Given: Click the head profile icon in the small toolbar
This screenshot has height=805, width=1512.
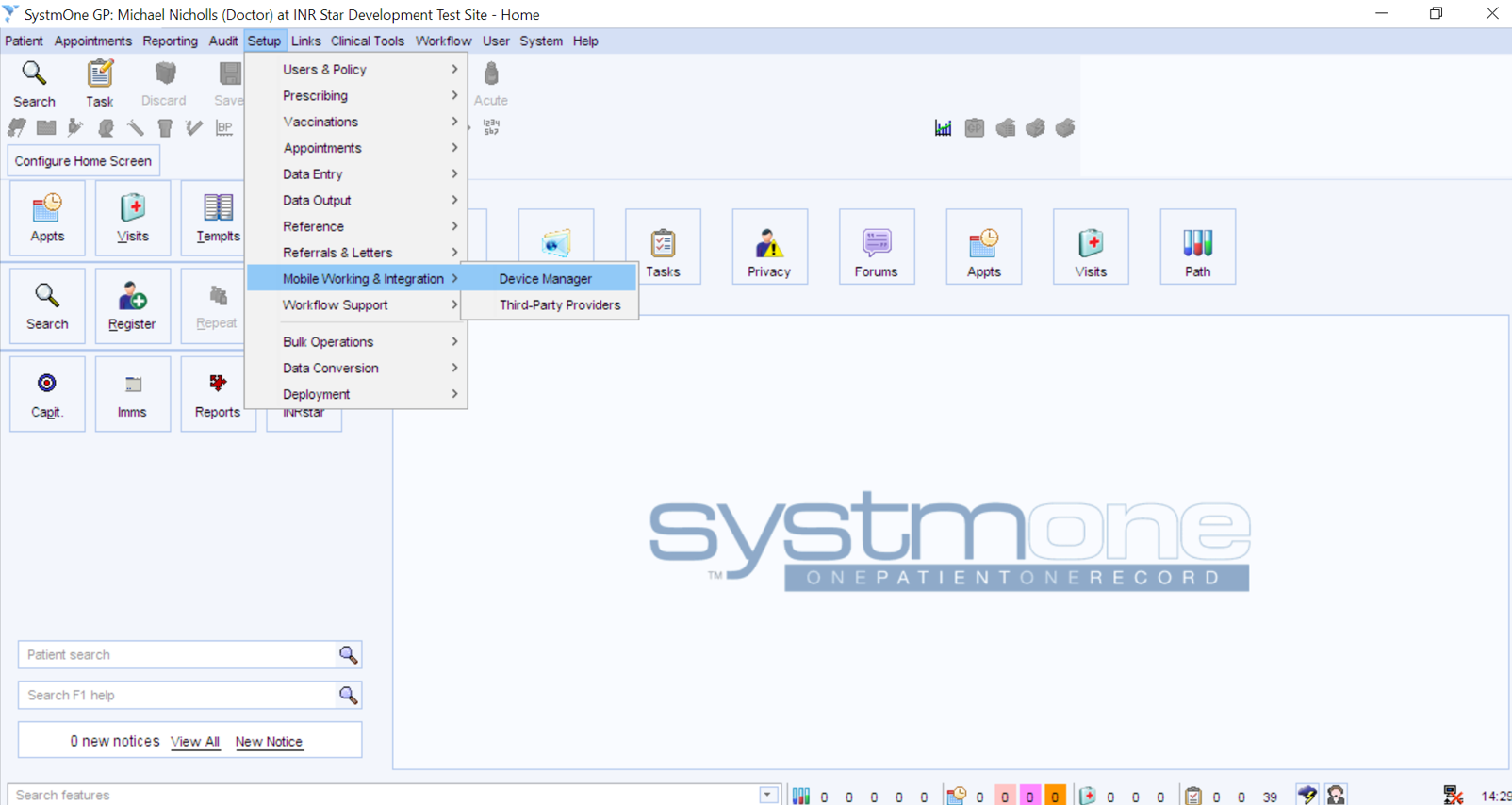Looking at the screenshot, I should coord(105,127).
